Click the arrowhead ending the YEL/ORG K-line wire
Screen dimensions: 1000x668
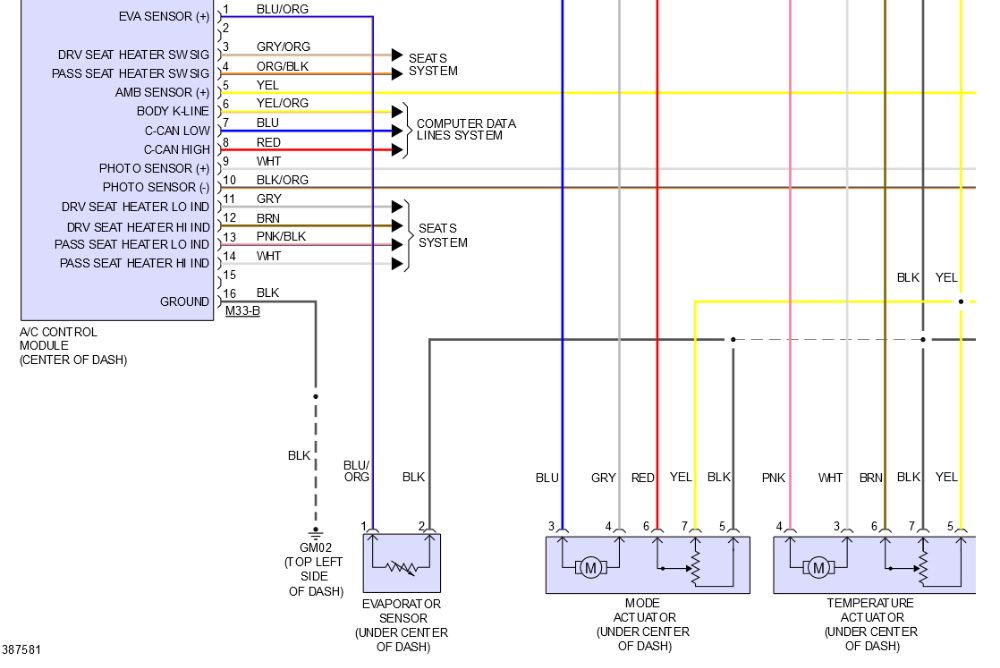[398, 111]
